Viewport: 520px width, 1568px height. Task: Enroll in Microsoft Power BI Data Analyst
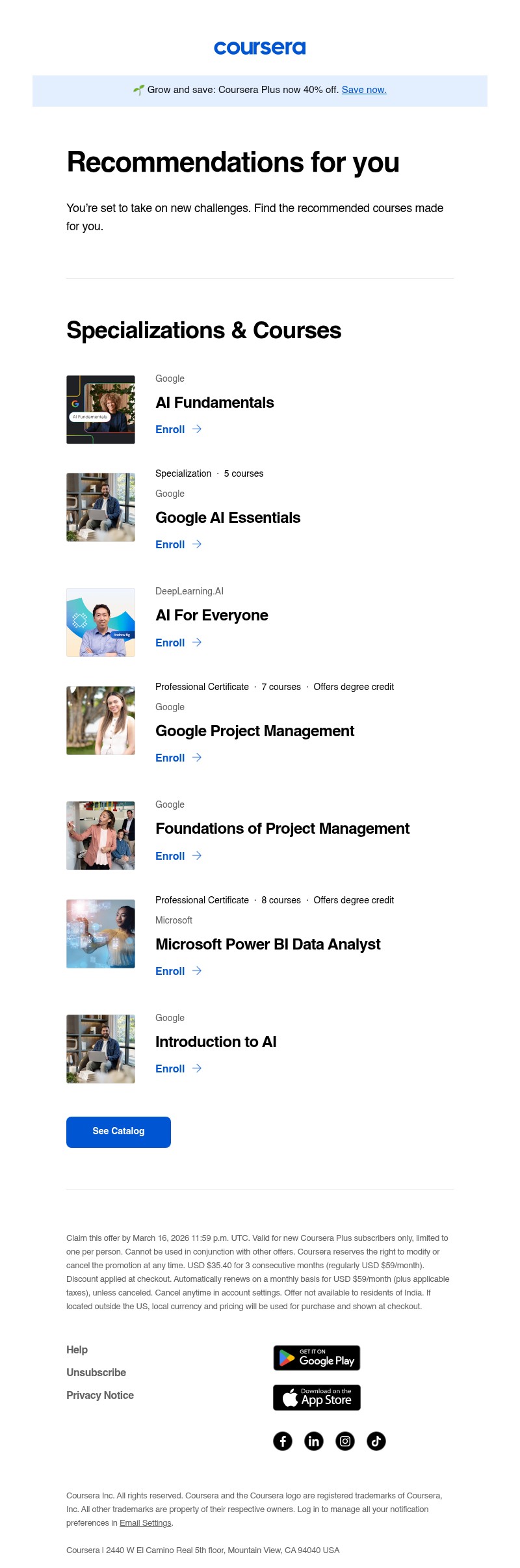(x=170, y=971)
